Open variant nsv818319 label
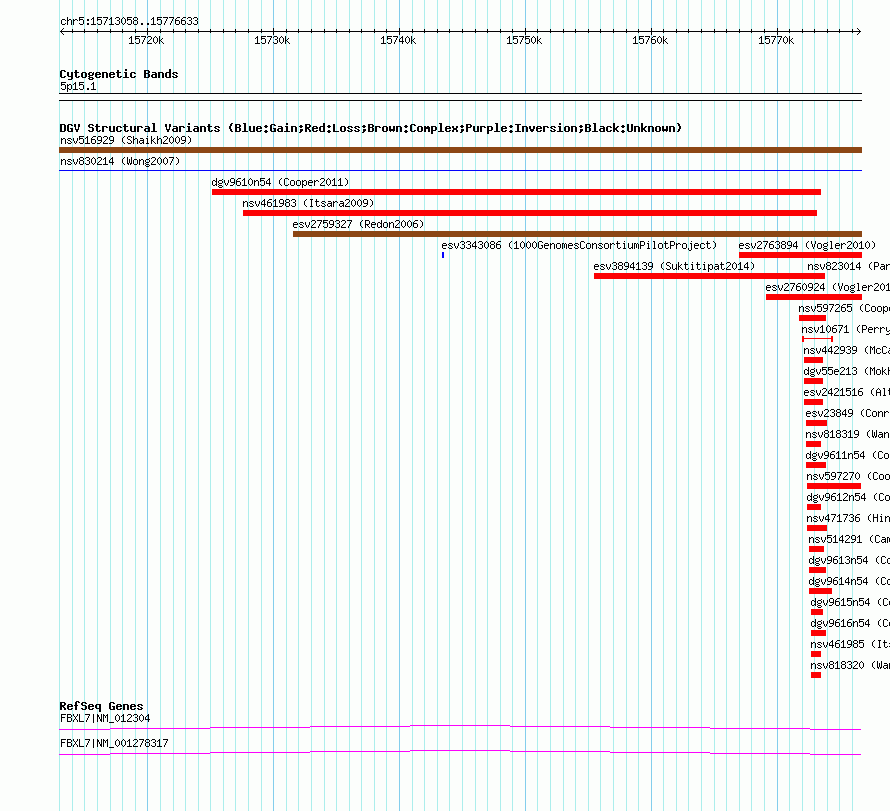This screenshot has width=890, height=811. coord(847,434)
